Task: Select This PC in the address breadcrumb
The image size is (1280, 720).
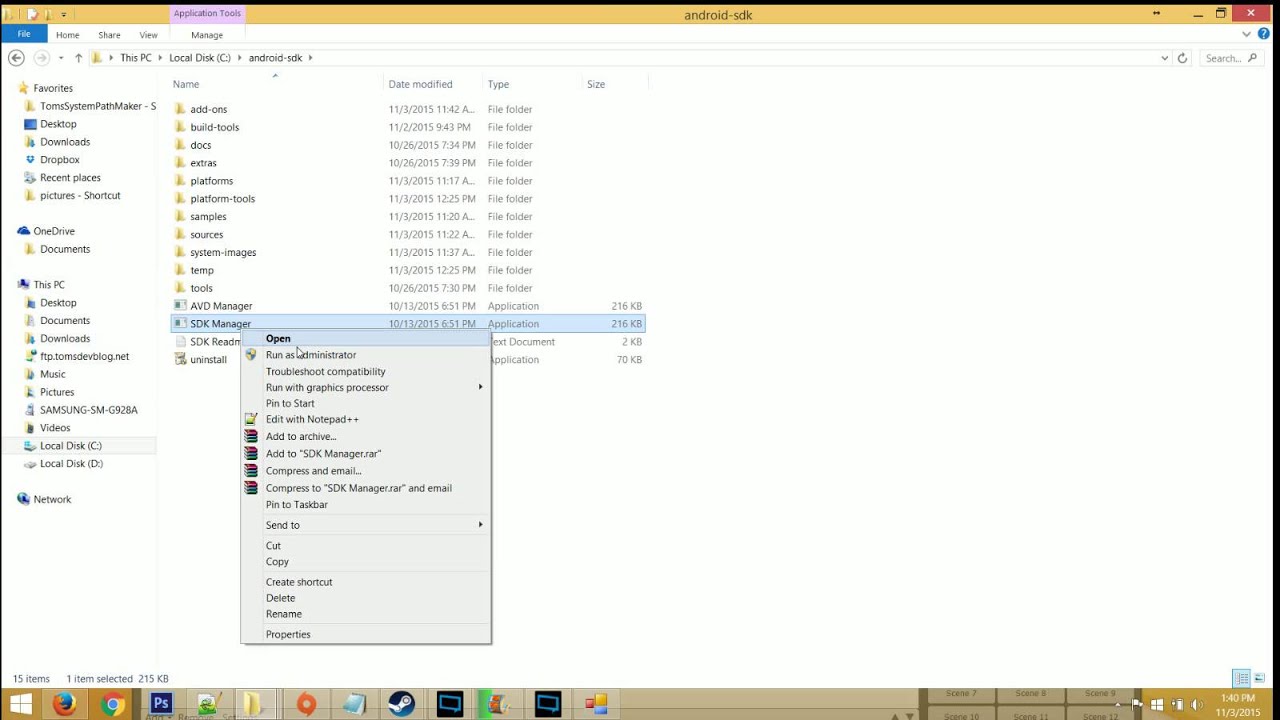Action: [136, 58]
